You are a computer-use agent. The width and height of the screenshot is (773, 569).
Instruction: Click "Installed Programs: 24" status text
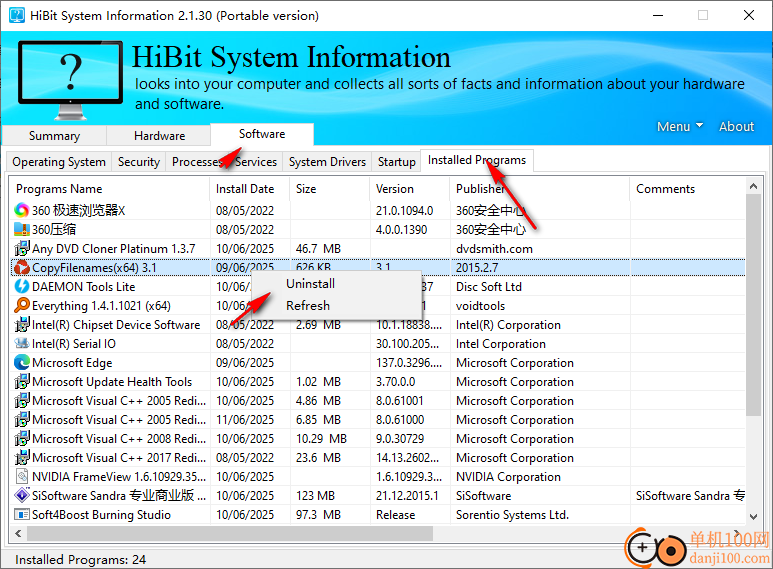(80, 560)
